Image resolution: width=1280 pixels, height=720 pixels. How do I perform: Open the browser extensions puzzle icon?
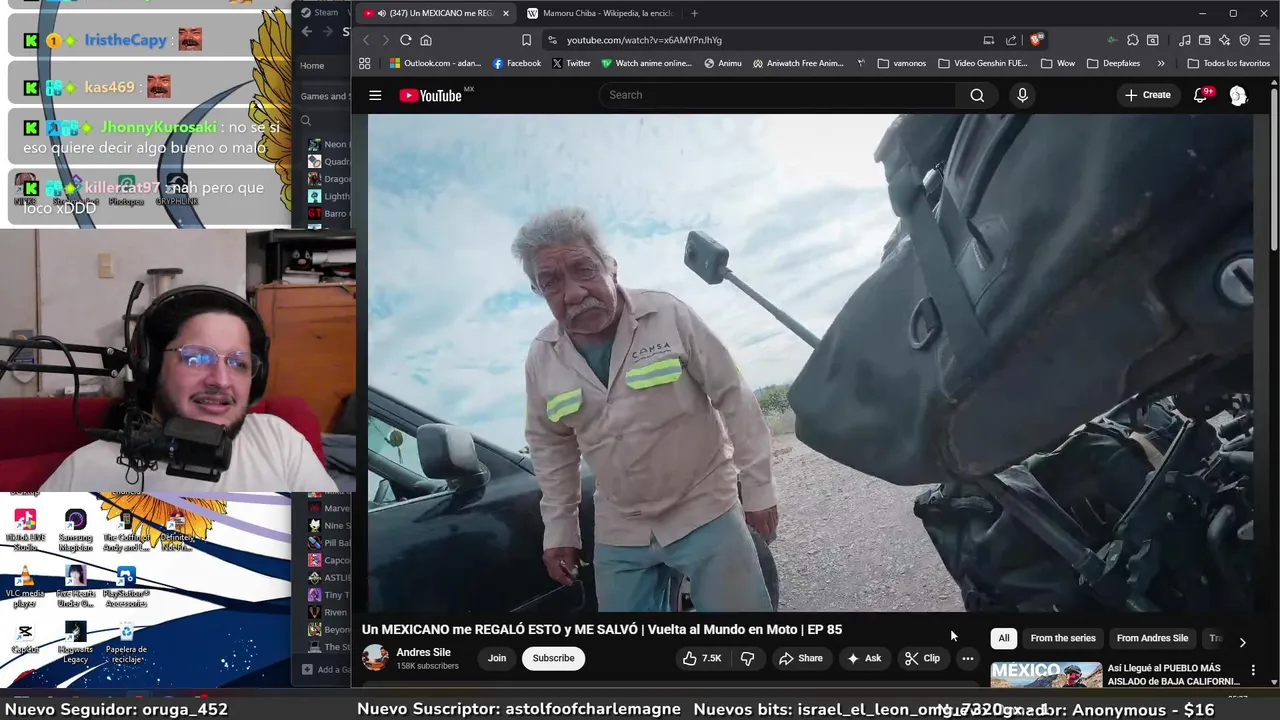(1132, 40)
